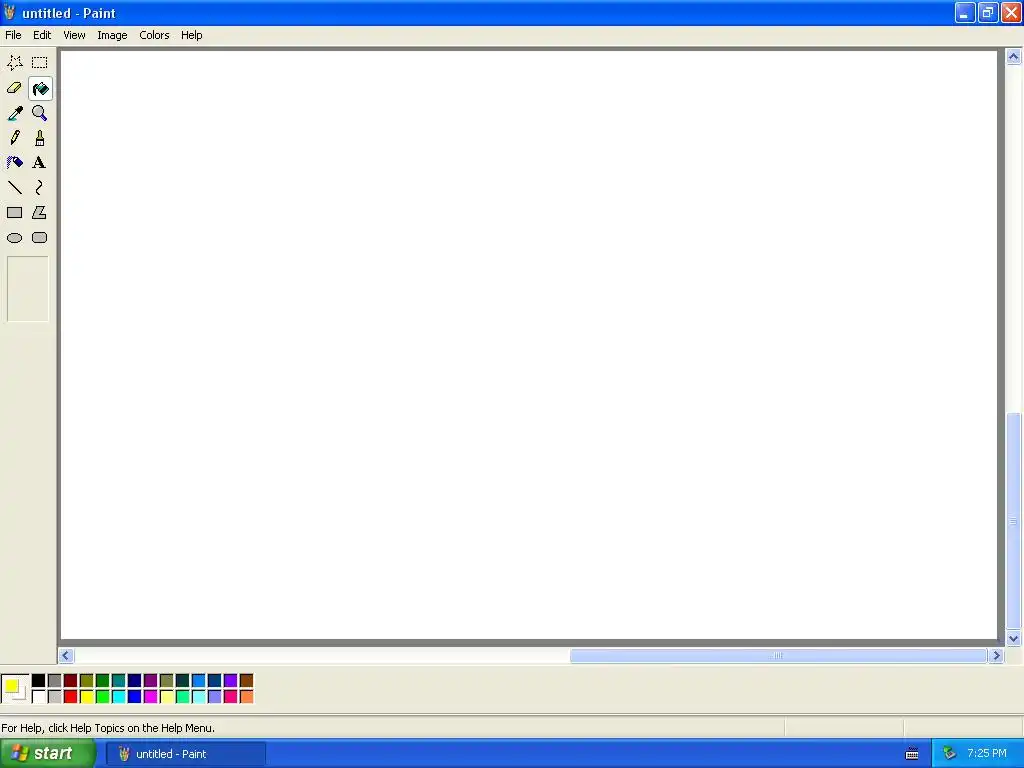Screen dimensions: 1024x768
Task: Click the system tray icon beside the clock
Action: click(x=949, y=754)
